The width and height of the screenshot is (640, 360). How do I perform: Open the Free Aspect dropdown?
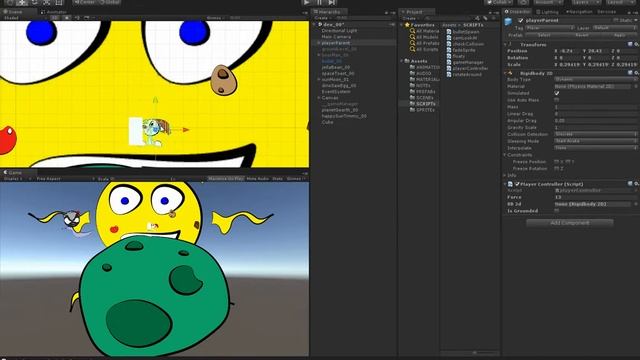coord(65,179)
